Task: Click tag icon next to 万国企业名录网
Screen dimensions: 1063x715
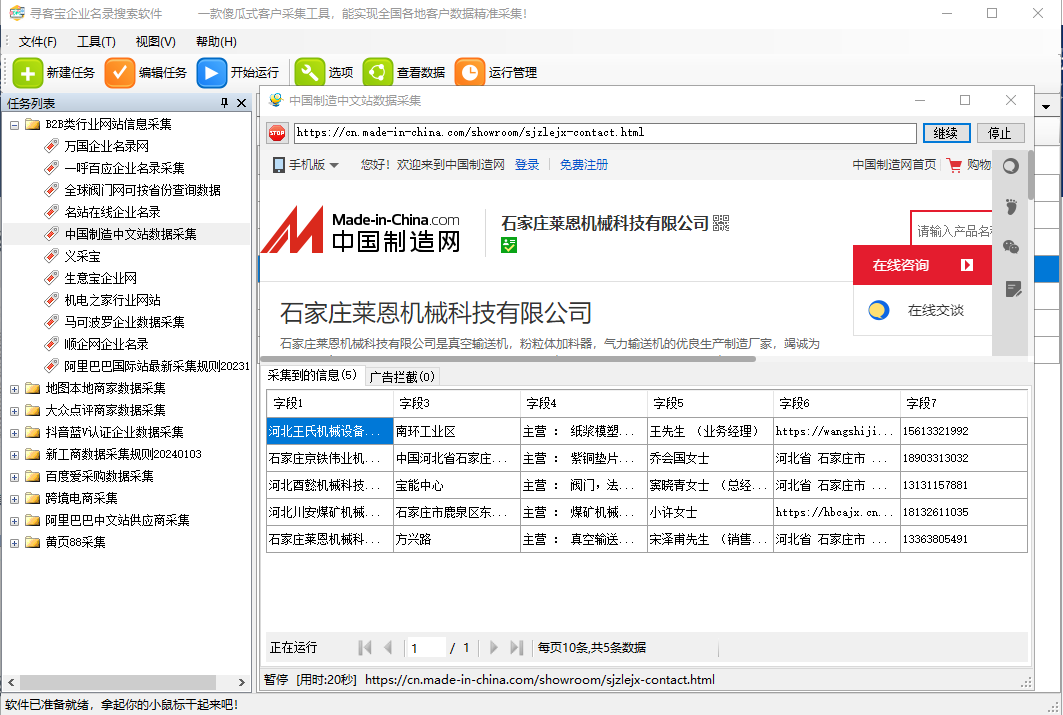Action: pos(52,146)
